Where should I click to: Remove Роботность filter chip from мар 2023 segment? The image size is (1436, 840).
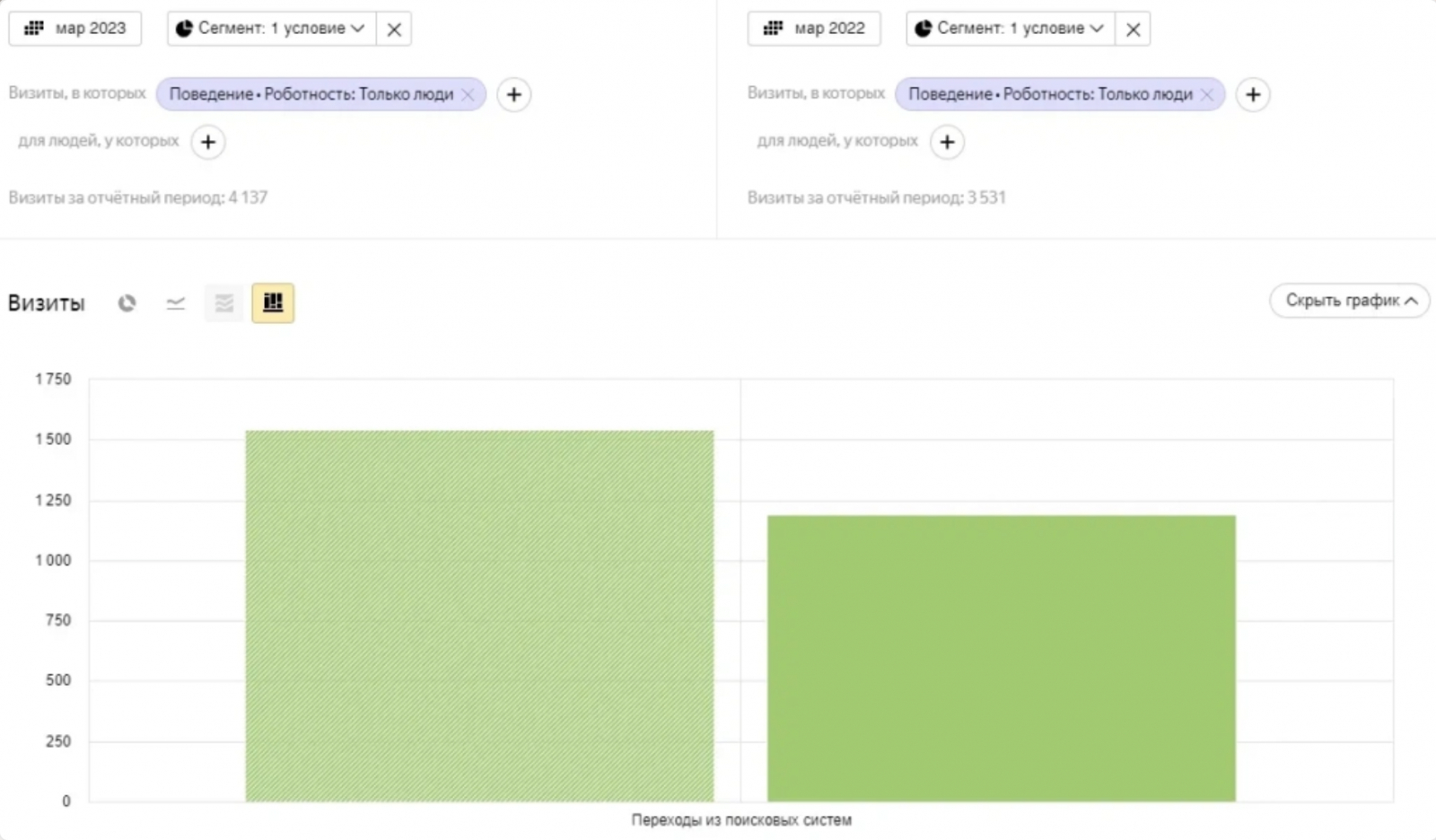468,94
